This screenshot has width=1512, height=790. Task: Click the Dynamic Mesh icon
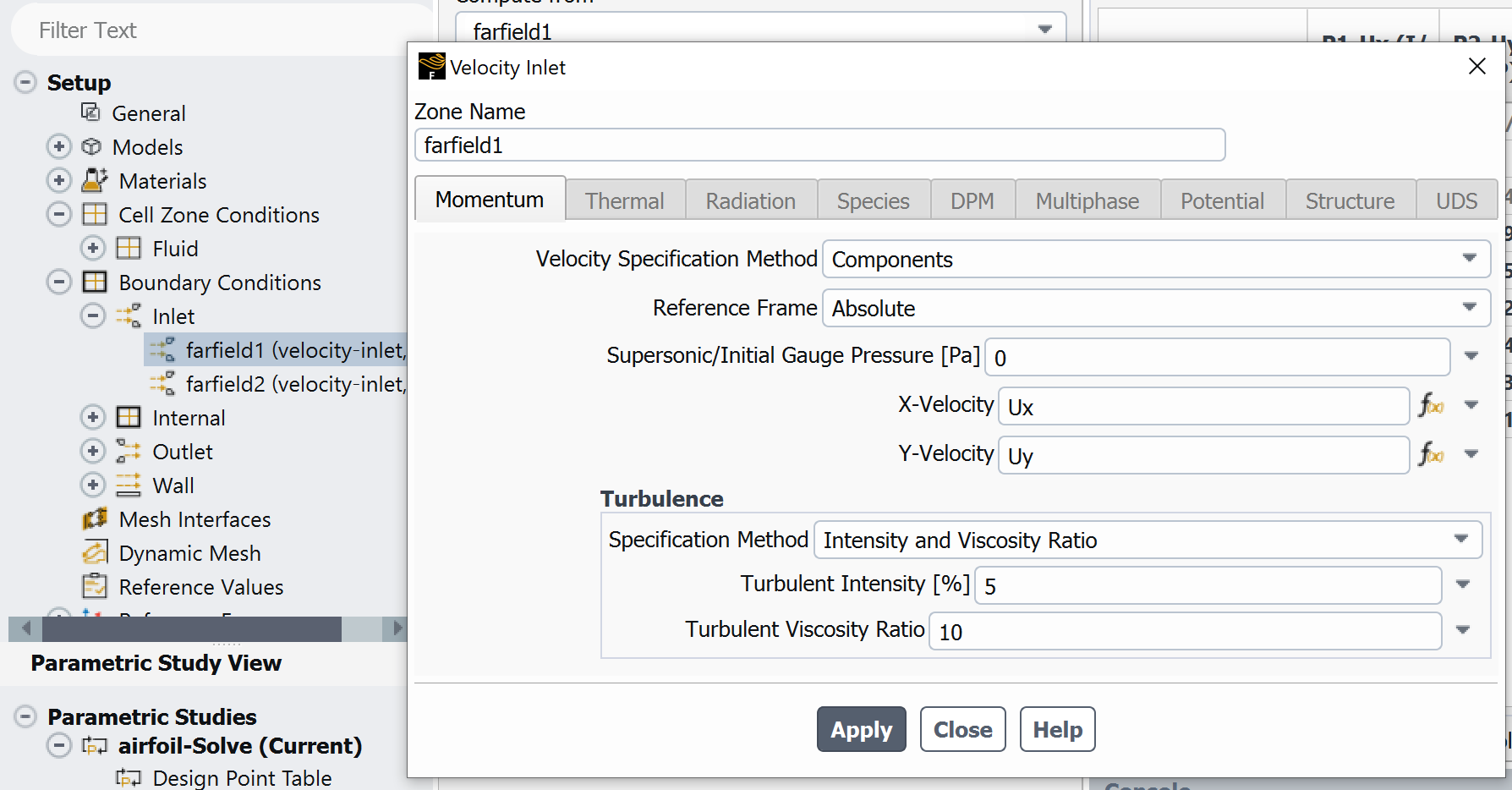(x=95, y=552)
